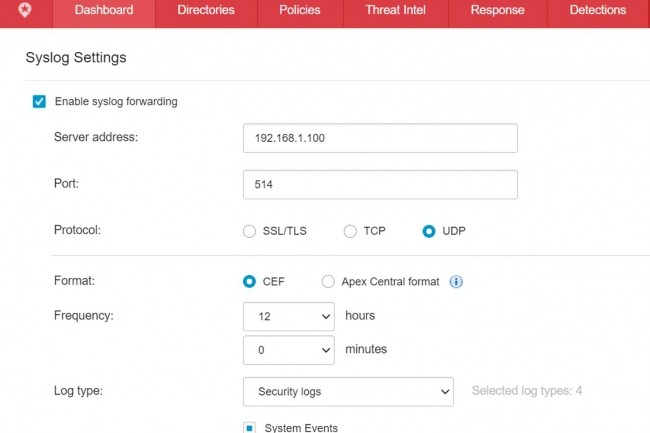The width and height of the screenshot is (650, 433).
Task: Pick the Apex Central format radio button
Action: click(x=328, y=282)
